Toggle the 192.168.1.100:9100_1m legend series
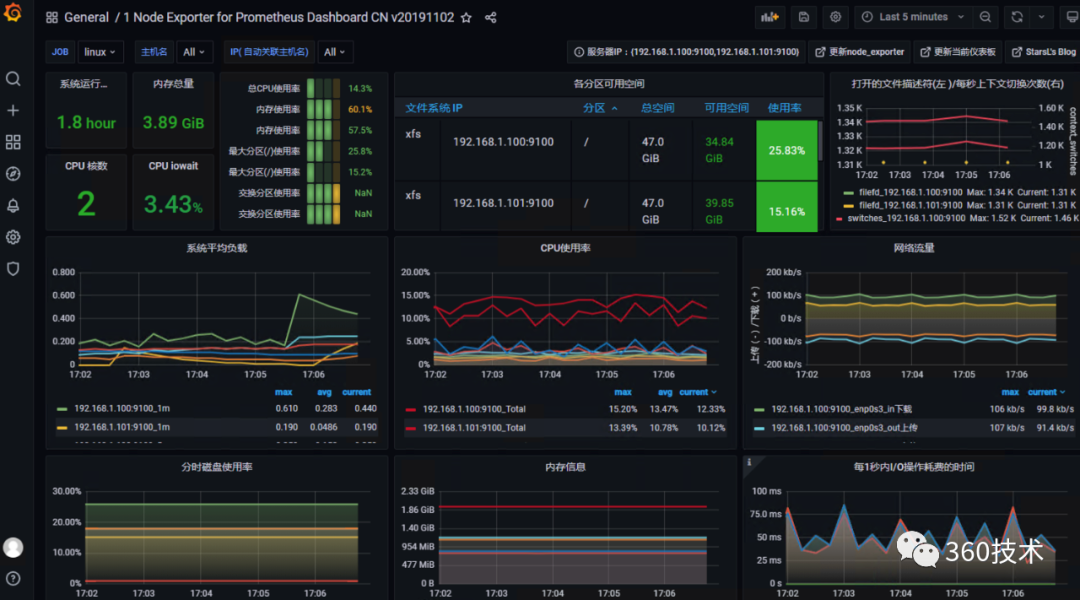This screenshot has height=600, width=1080. (x=122, y=408)
